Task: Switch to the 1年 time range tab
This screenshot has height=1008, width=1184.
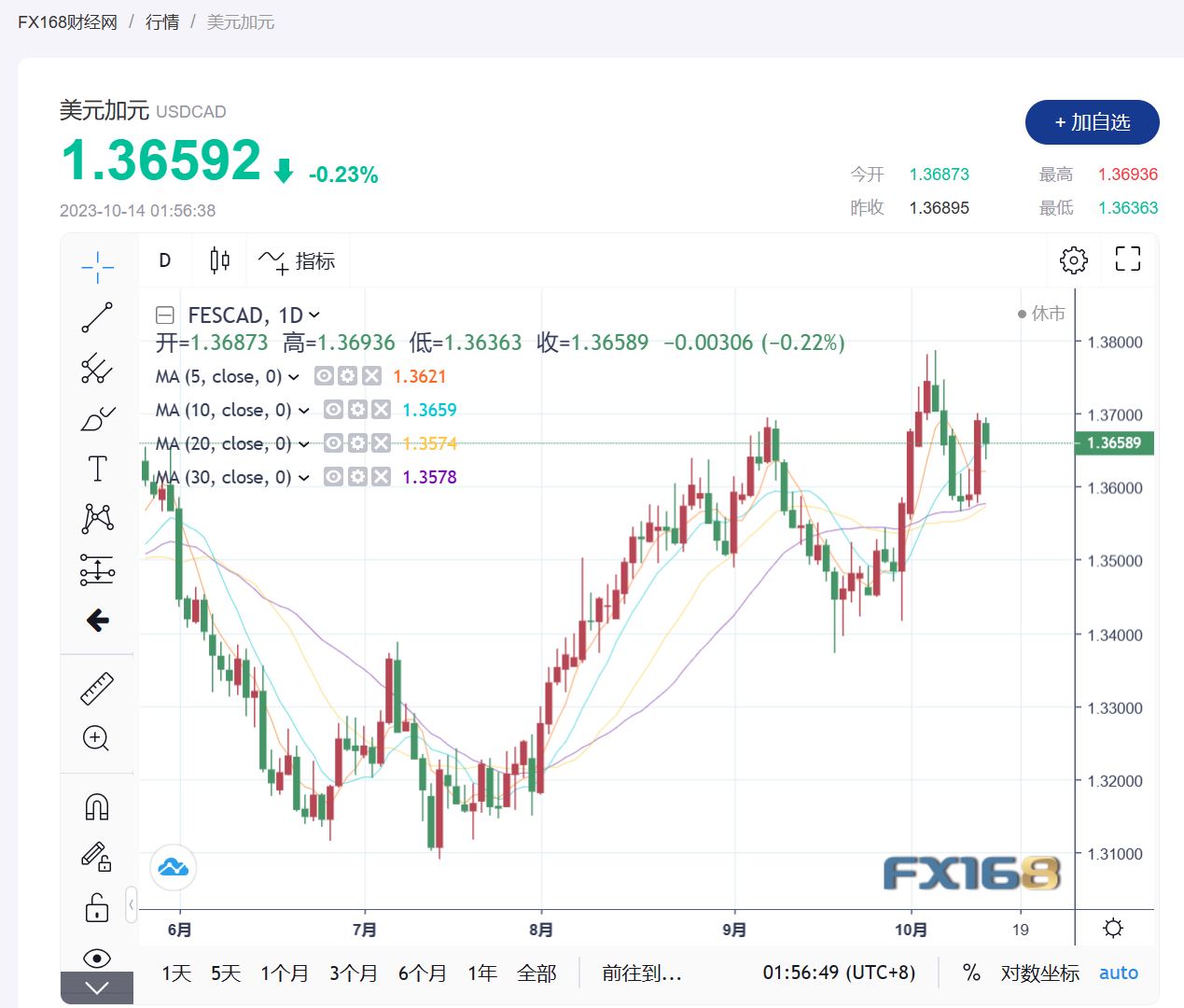Action: point(481,973)
